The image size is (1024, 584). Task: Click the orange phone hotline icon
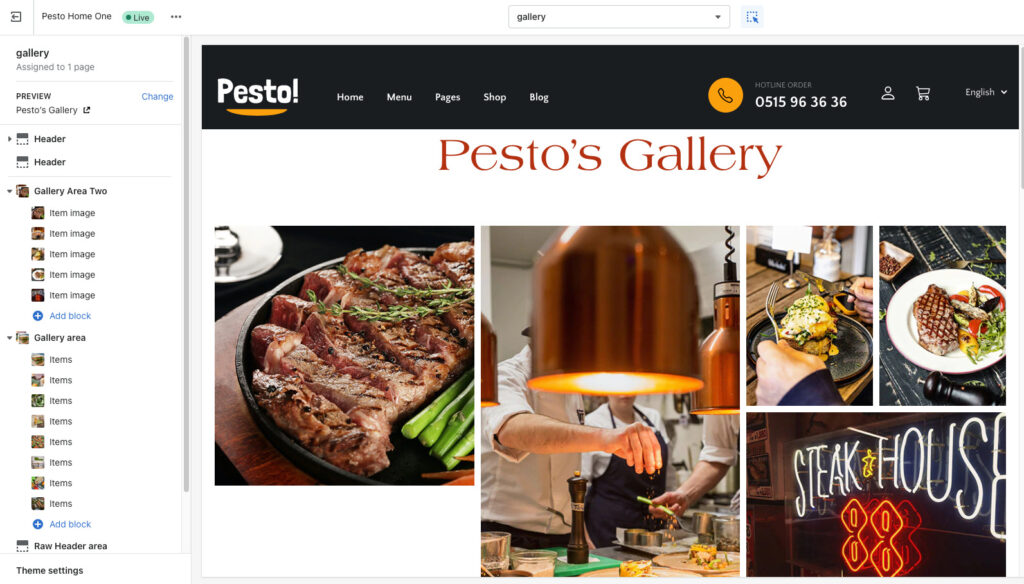click(725, 95)
